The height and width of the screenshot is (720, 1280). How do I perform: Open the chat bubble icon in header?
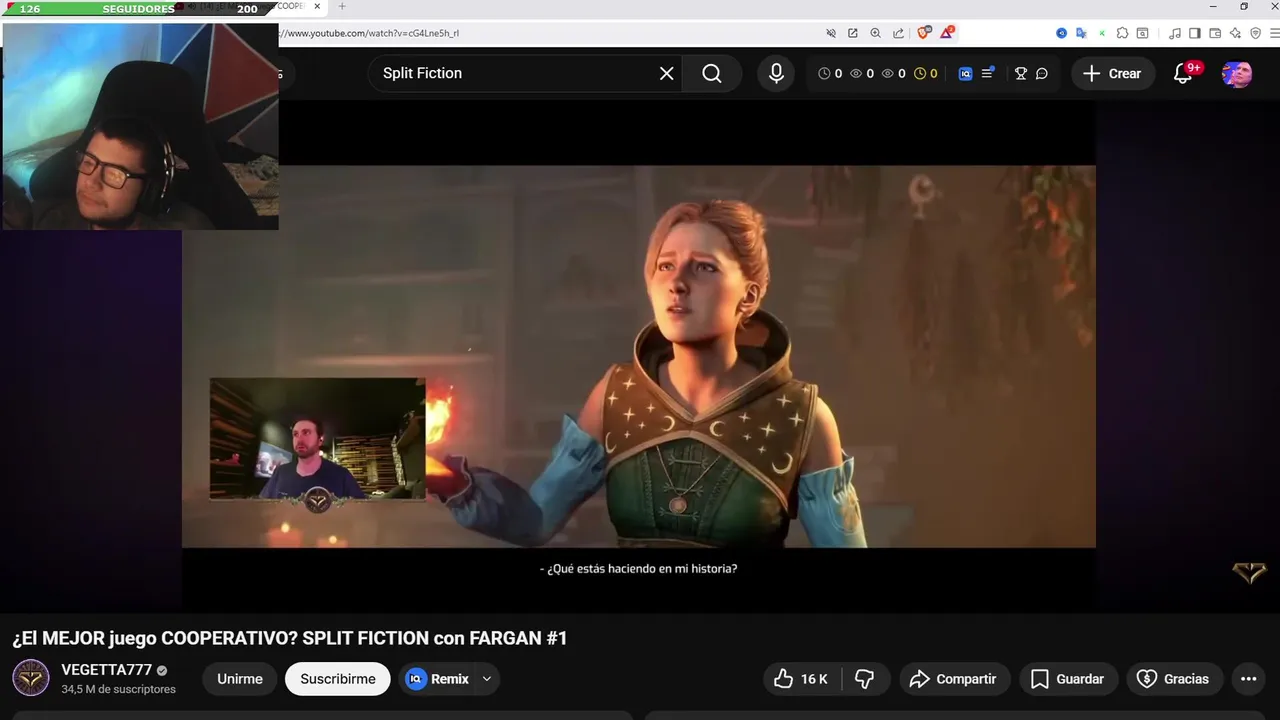click(x=1042, y=73)
